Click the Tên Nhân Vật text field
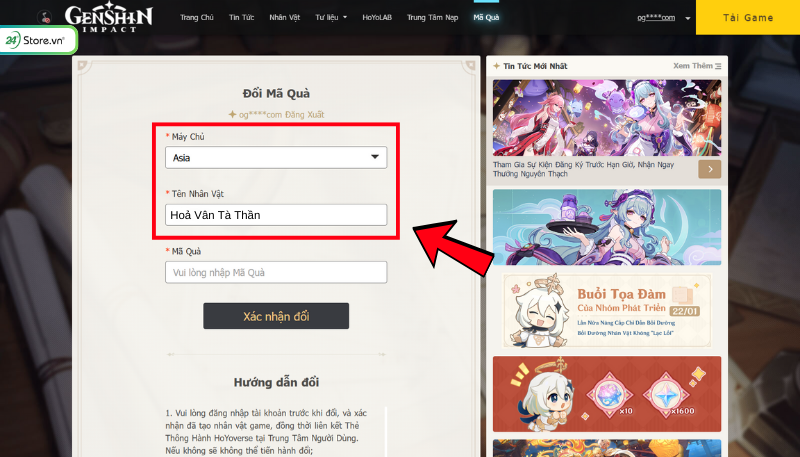Viewport: 800px width, 457px height. (x=276, y=215)
